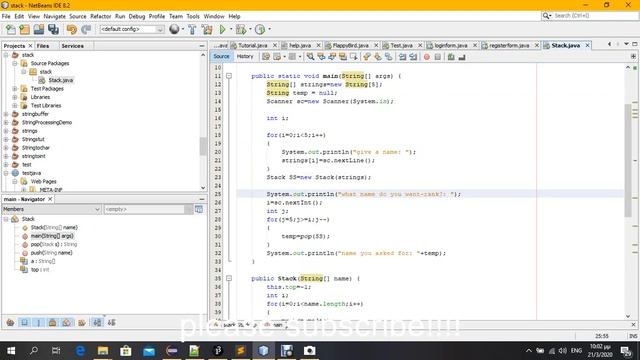Viewport: 640px width, 360px height.
Task: Switch to the Services tab
Action: point(73,46)
